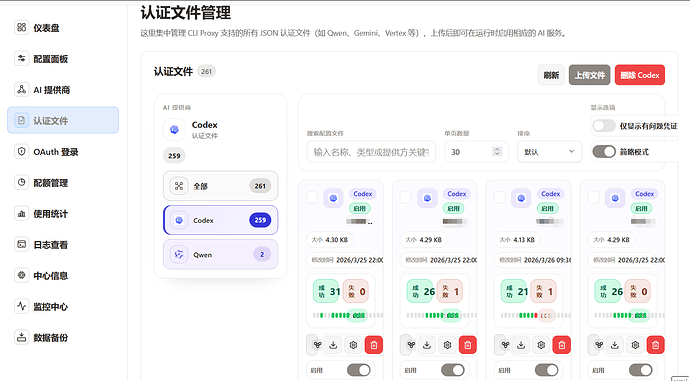Click the gear settings icon on the 4.30 KB card
Image resolution: width=690 pixels, height=381 pixels.
tap(353, 345)
